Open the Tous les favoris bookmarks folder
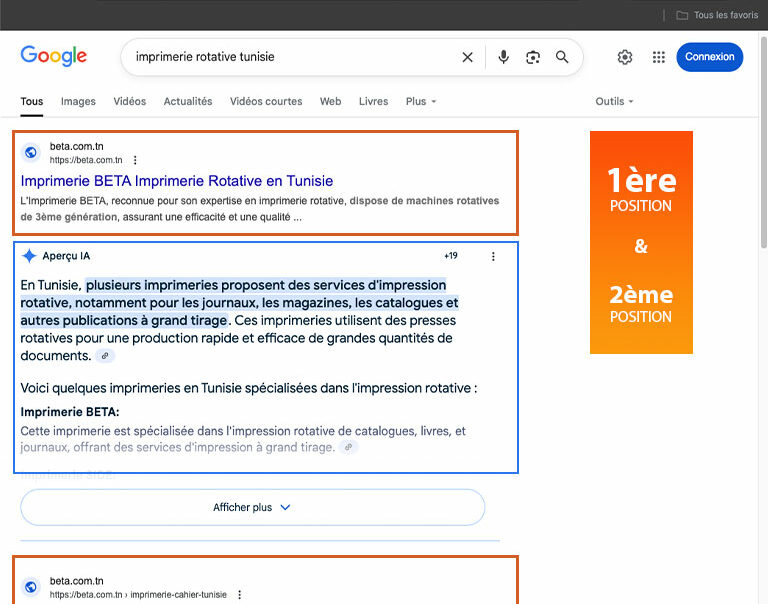Image resolution: width=768 pixels, height=604 pixels. 717,15
